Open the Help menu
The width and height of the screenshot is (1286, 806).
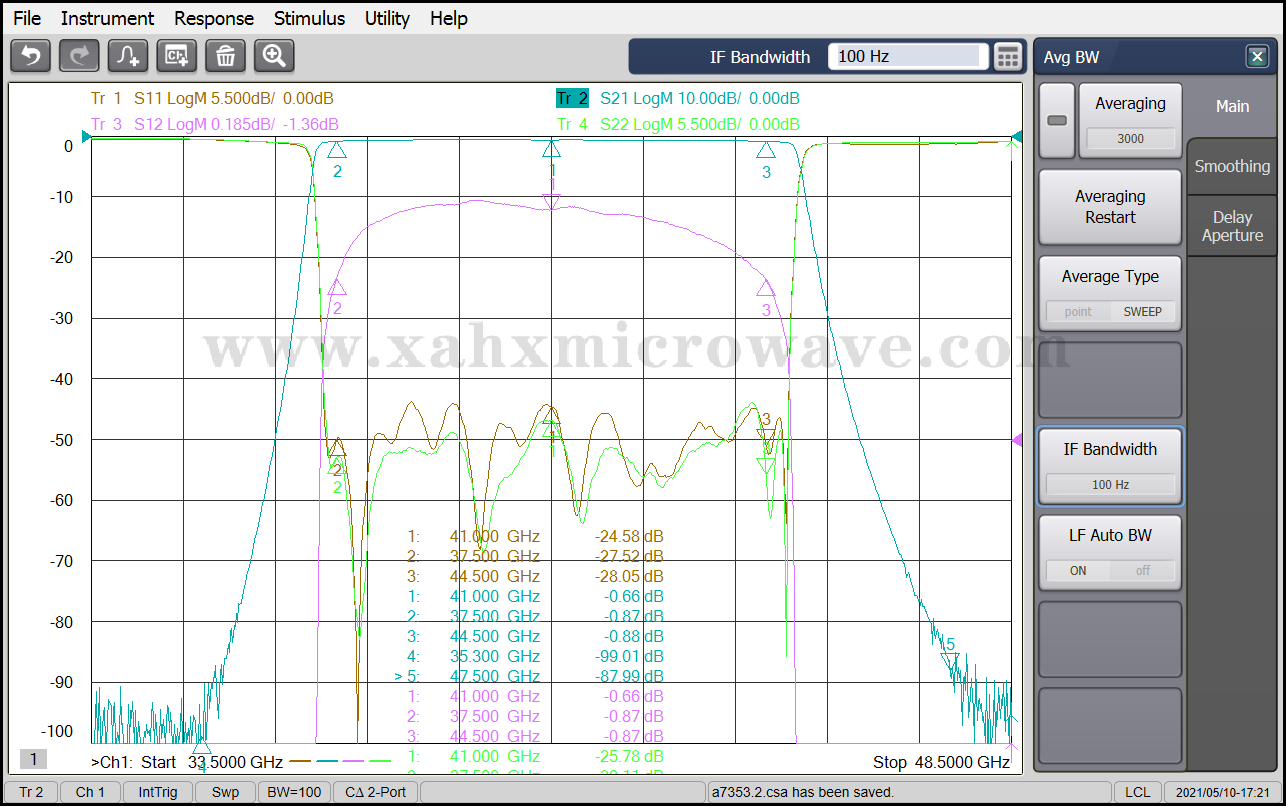[x=449, y=18]
